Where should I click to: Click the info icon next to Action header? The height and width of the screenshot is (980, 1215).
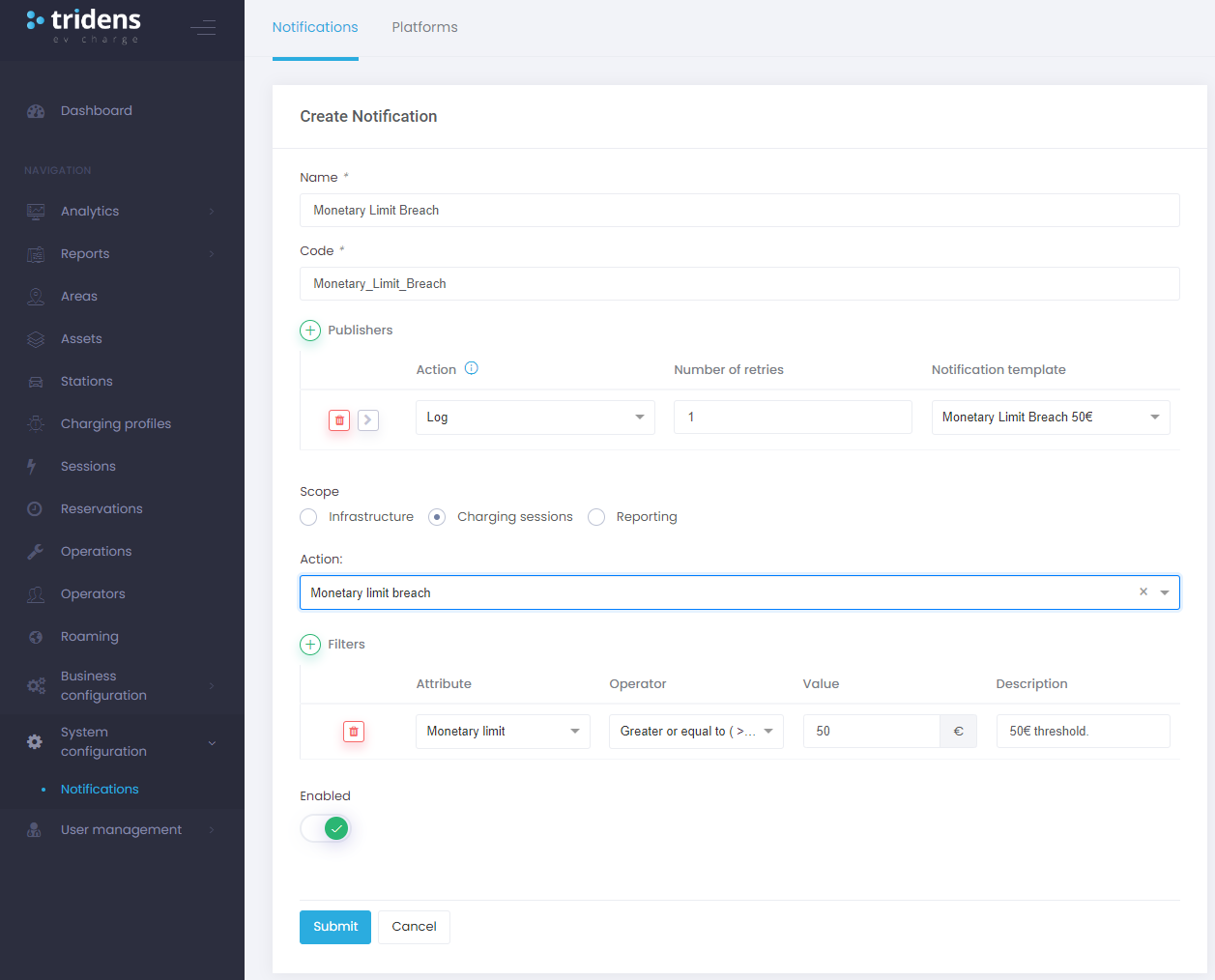tap(472, 368)
